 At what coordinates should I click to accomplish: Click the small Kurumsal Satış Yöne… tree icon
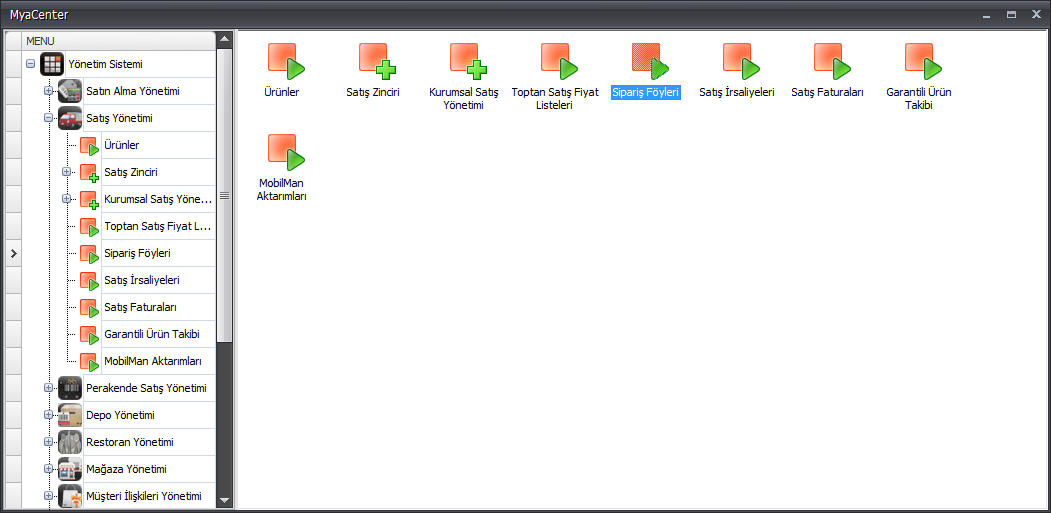[x=89, y=200]
